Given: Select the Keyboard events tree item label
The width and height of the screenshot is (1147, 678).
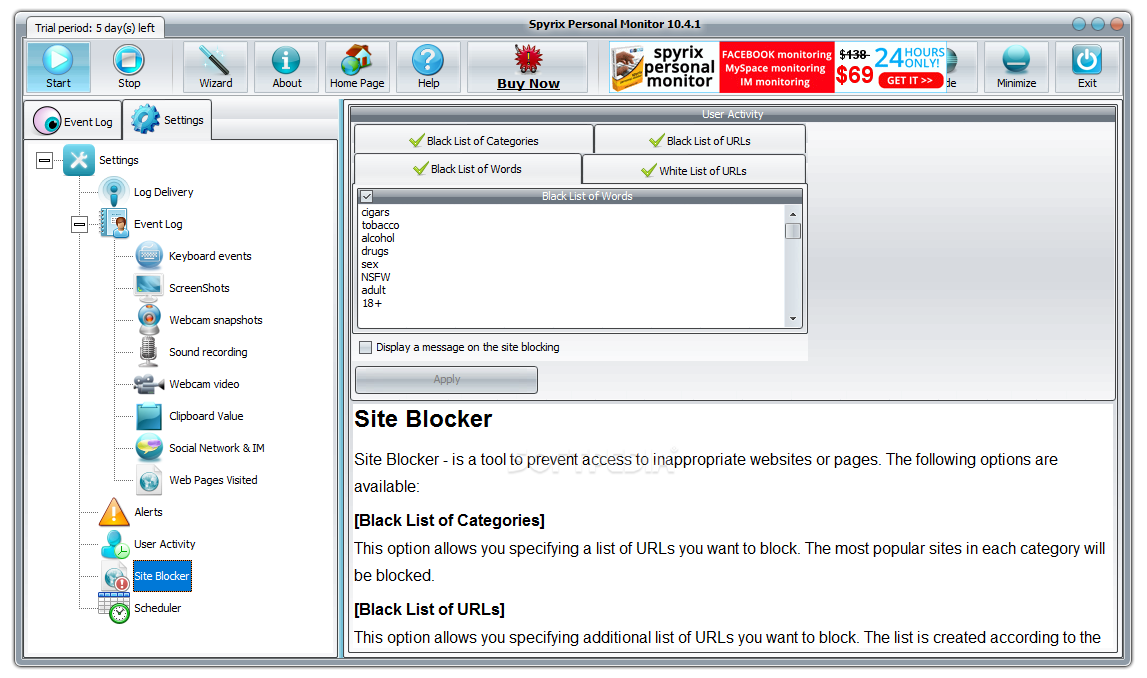Looking at the screenshot, I should [x=210, y=256].
